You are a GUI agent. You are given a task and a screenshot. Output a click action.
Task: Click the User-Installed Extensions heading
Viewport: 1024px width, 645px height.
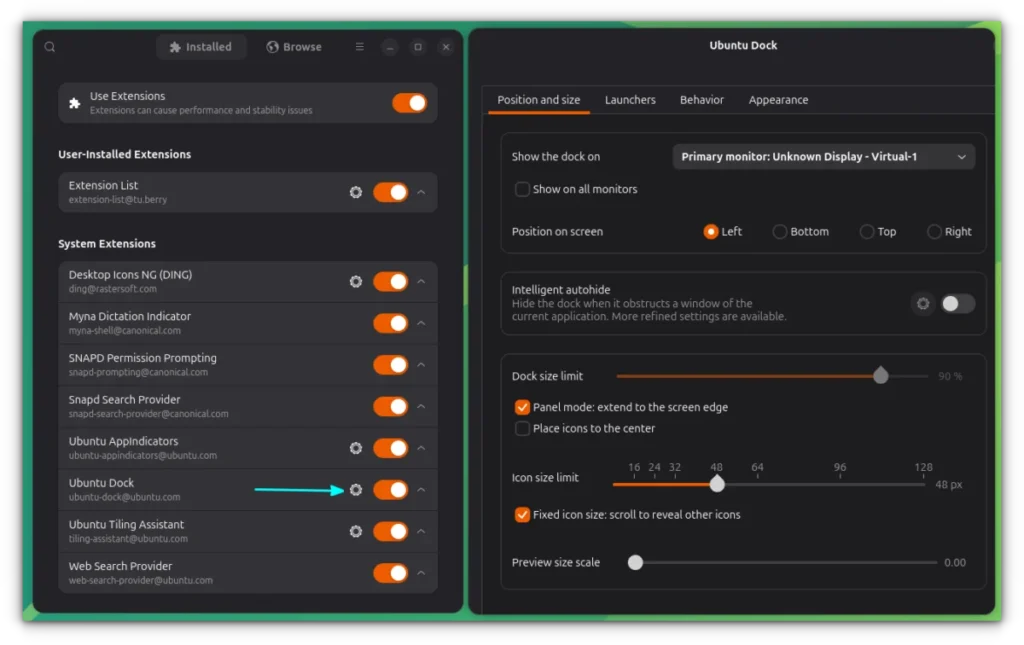125,154
